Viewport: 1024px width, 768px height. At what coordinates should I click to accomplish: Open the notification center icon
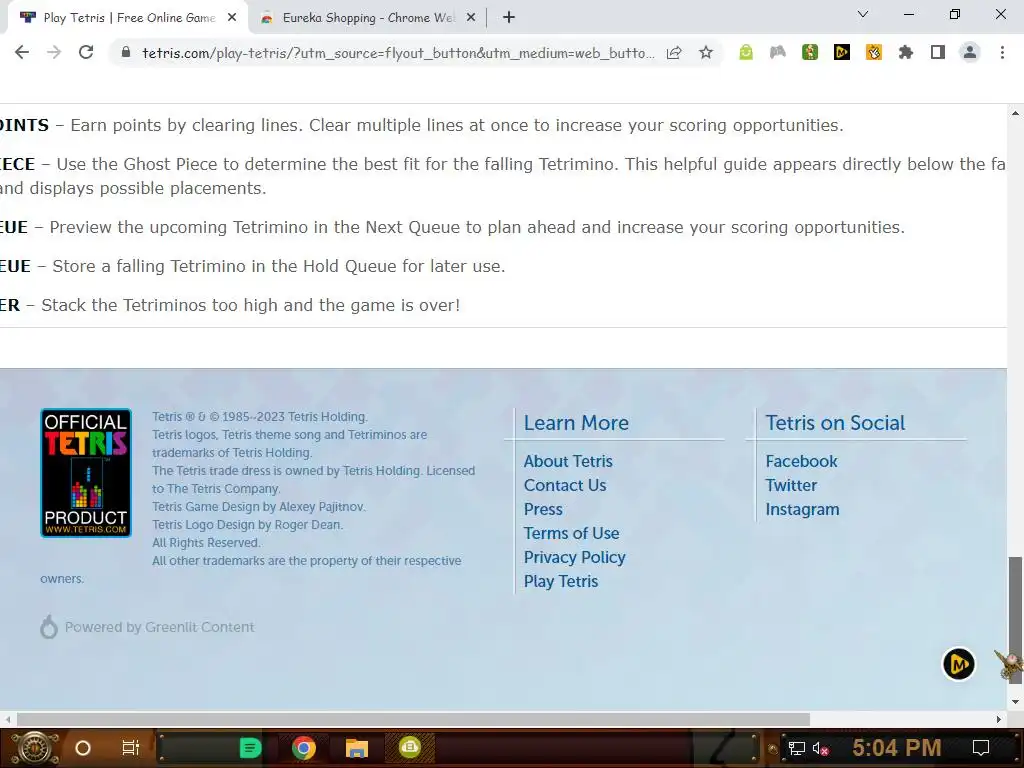pos(980,748)
